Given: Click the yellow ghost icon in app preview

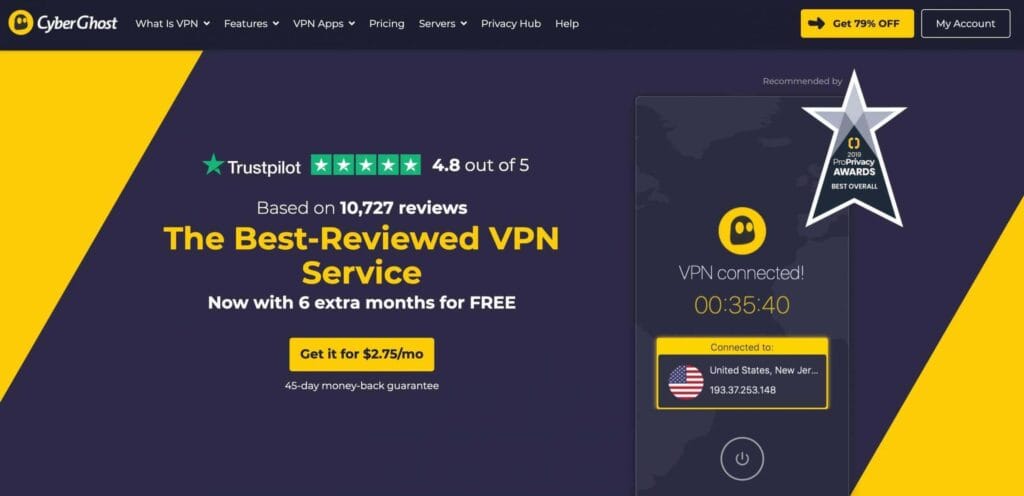Looking at the screenshot, I should point(742,230).
